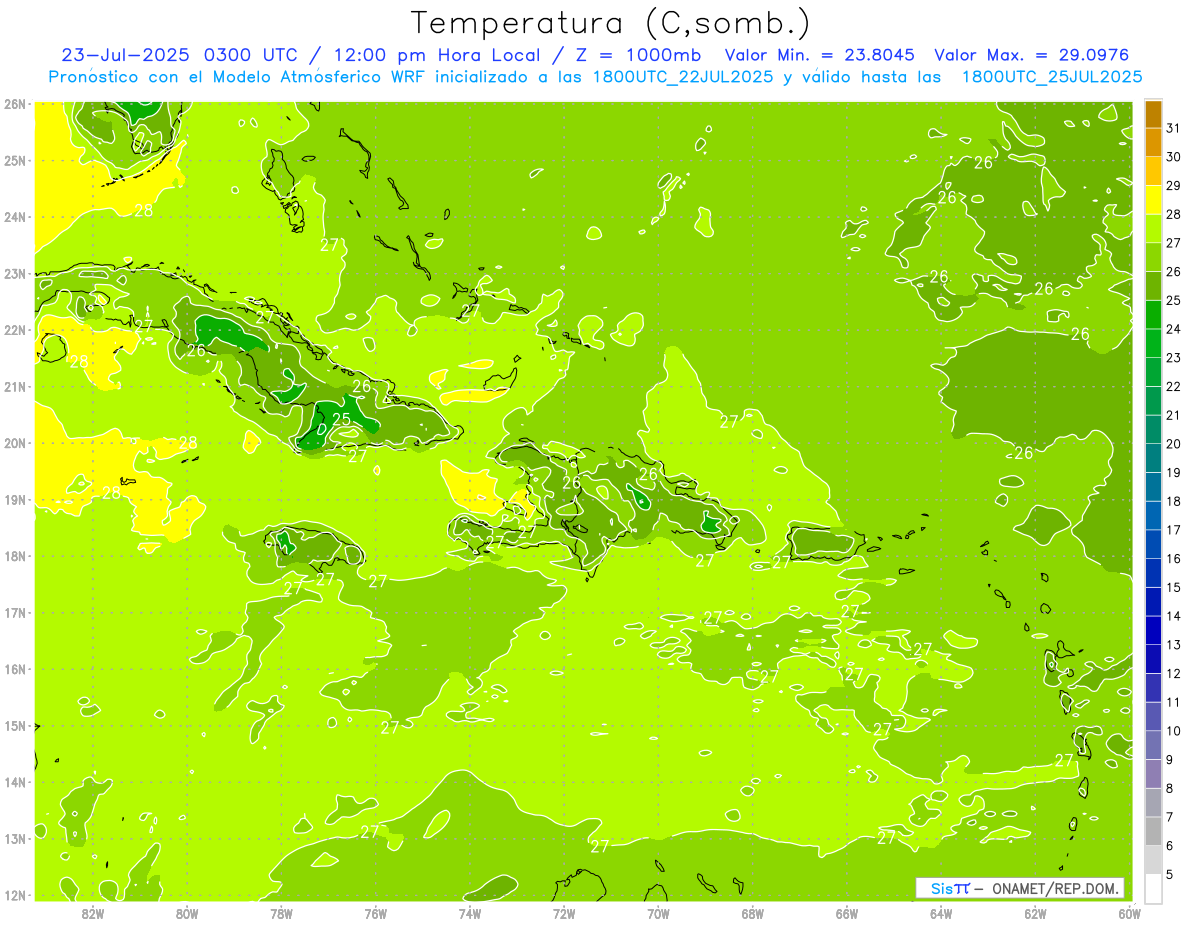Click "Pronóstico con el Modelo Atmósferico WRF" text

pos(237,77)
